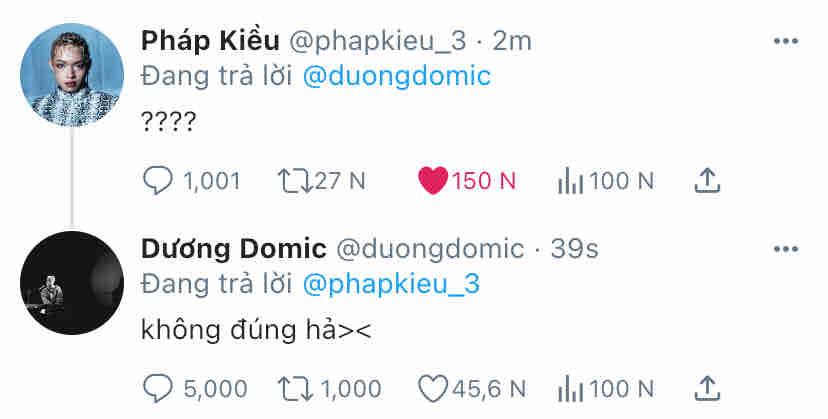Screen dimensions: 828x419
Task: View analytics of Pháp Kiều's tweet
Action: tap(570, 181)
